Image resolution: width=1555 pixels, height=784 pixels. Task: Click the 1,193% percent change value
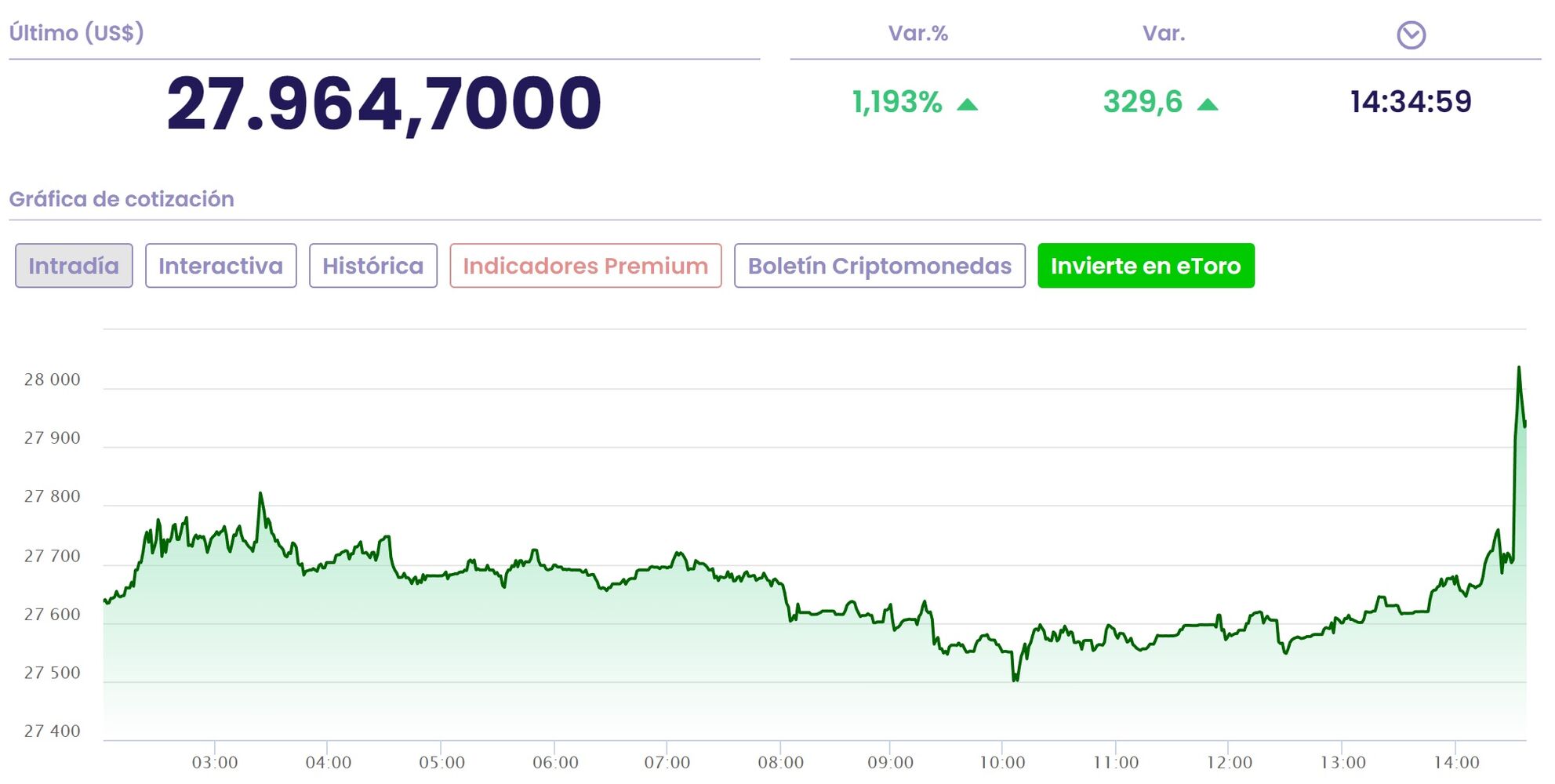[x=897, y=102]
